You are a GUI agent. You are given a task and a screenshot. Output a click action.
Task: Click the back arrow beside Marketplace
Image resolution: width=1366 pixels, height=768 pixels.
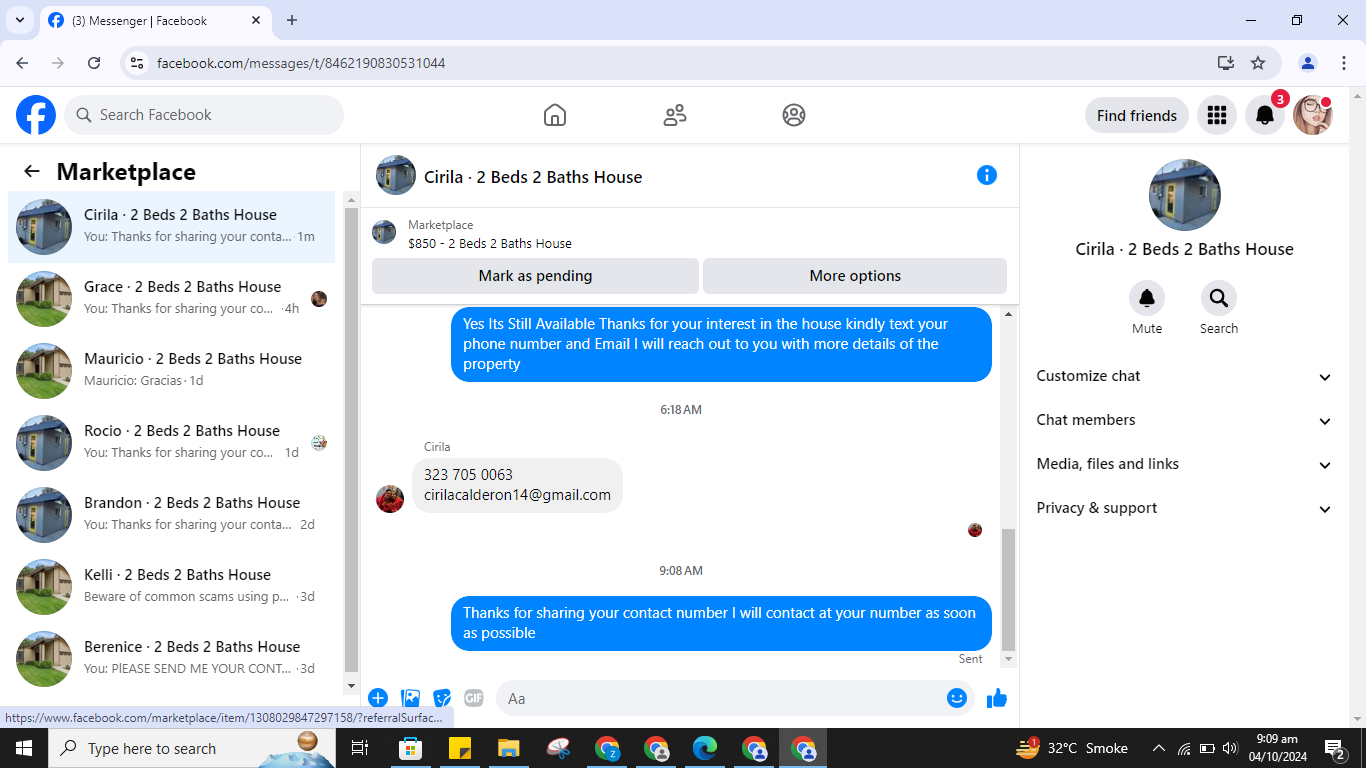pyautogui.click(x=32, y=171)
